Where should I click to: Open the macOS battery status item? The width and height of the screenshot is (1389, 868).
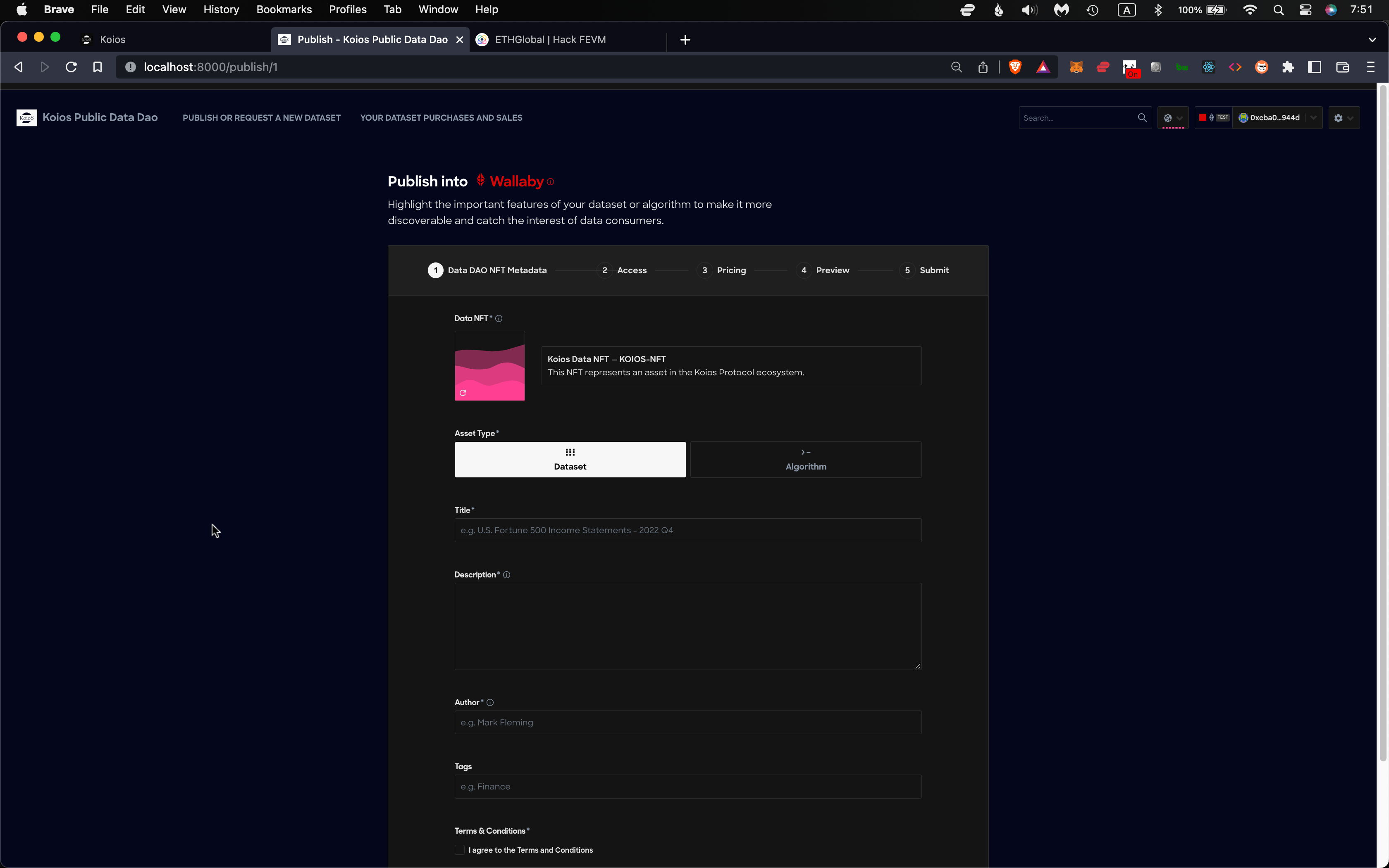coord(1202,10)
